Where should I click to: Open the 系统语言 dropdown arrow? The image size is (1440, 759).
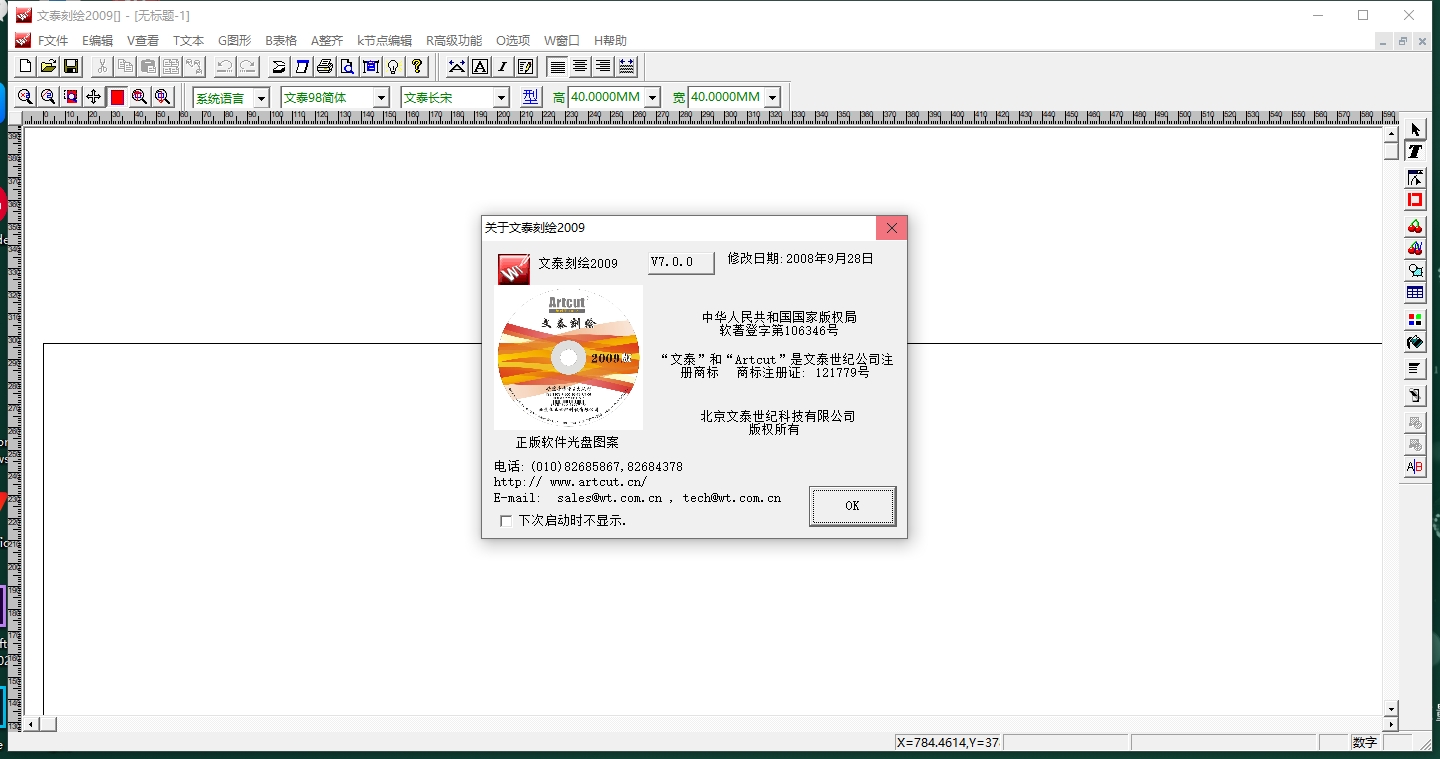(261, 98)
